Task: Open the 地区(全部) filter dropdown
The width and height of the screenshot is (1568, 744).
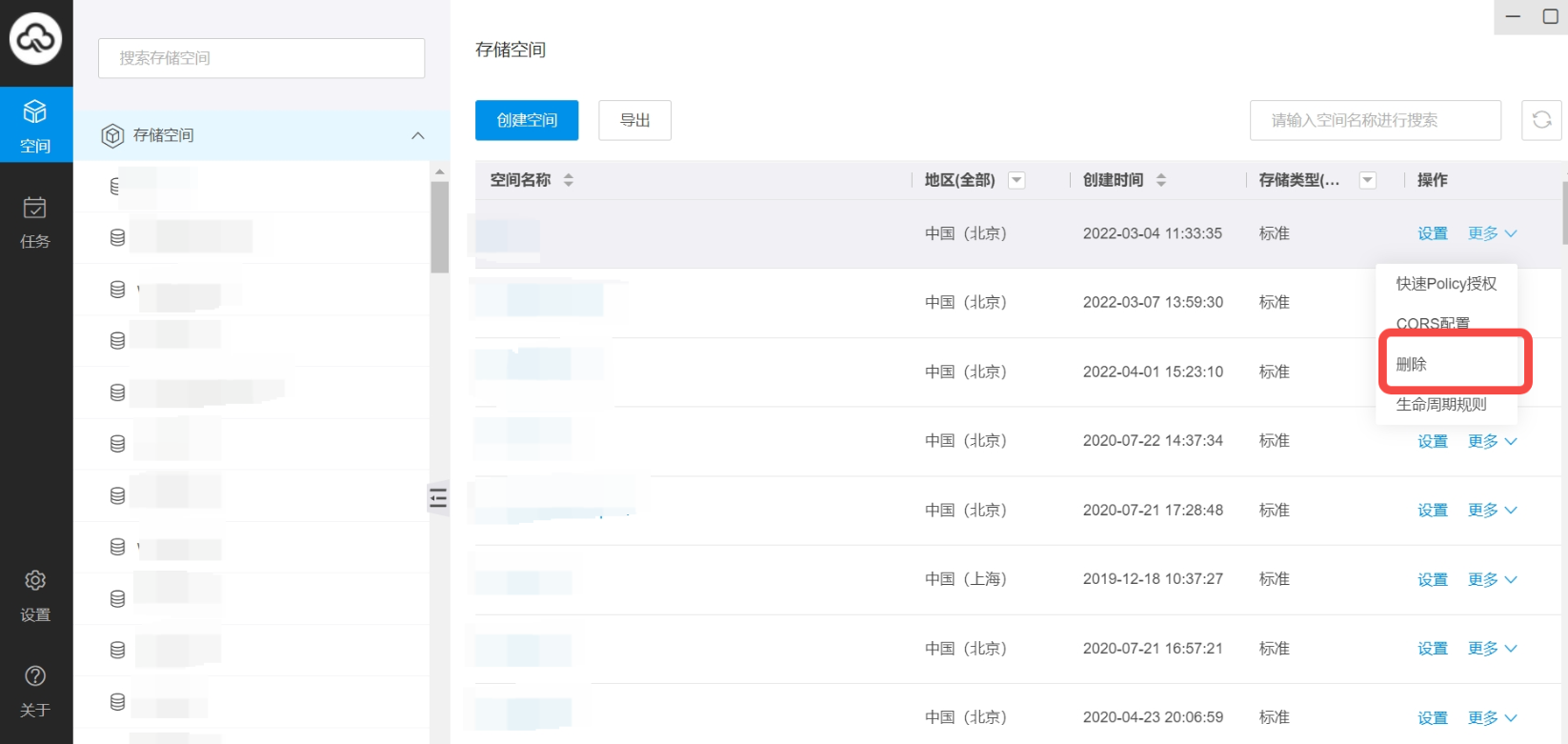Action: click(1017, 180)
